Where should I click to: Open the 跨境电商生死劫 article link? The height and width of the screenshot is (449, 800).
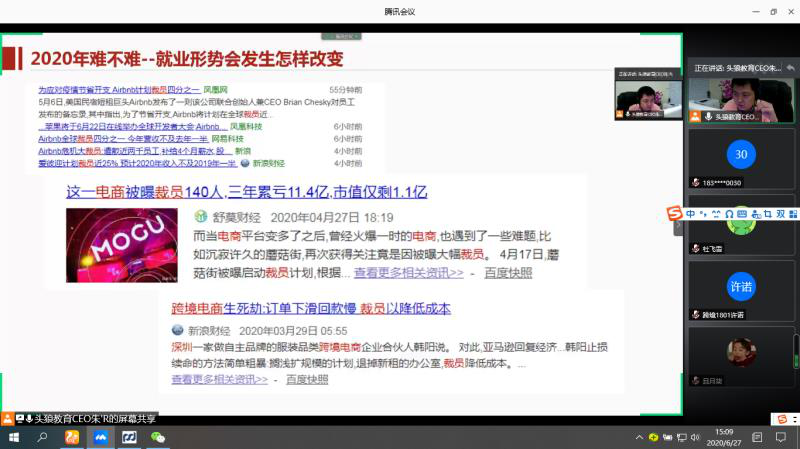[311, 308]
